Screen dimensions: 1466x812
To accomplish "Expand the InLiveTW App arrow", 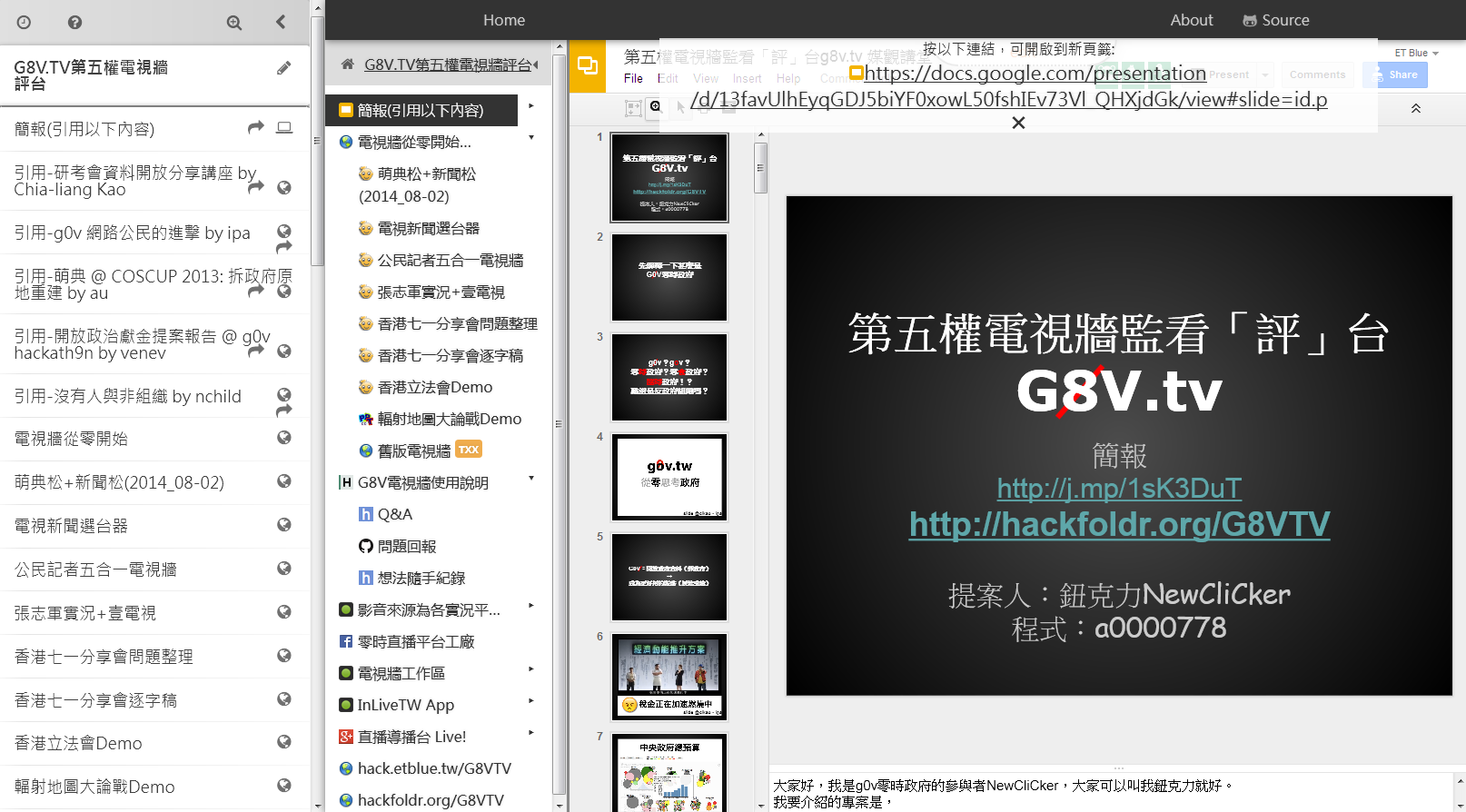I will click(x=531, y=701).
